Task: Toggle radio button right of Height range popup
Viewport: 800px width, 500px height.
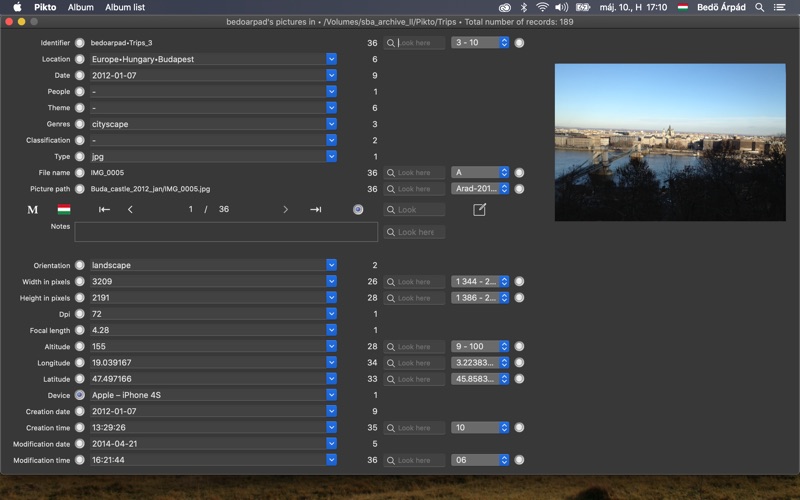Action: point(519,298)
